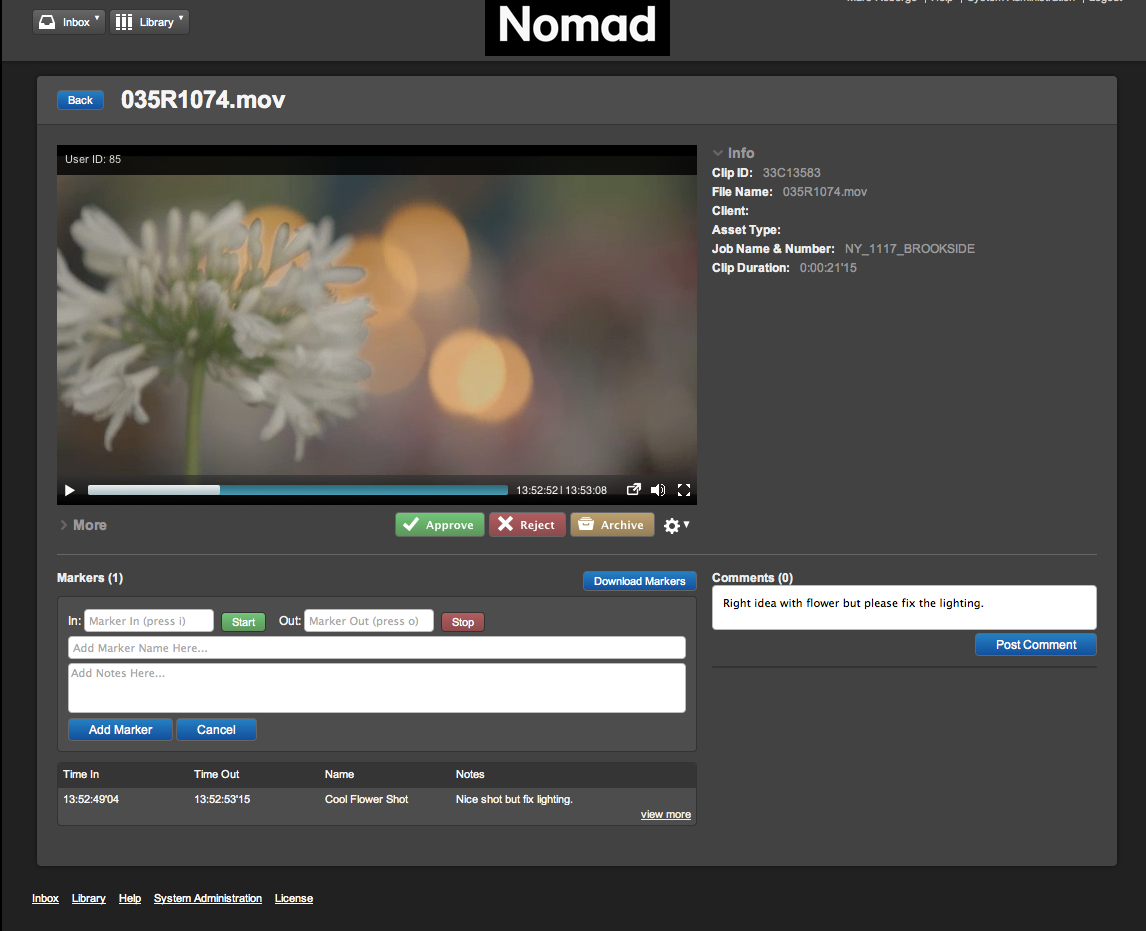
Task: Pop out video player window
Action: coord(633,490)
